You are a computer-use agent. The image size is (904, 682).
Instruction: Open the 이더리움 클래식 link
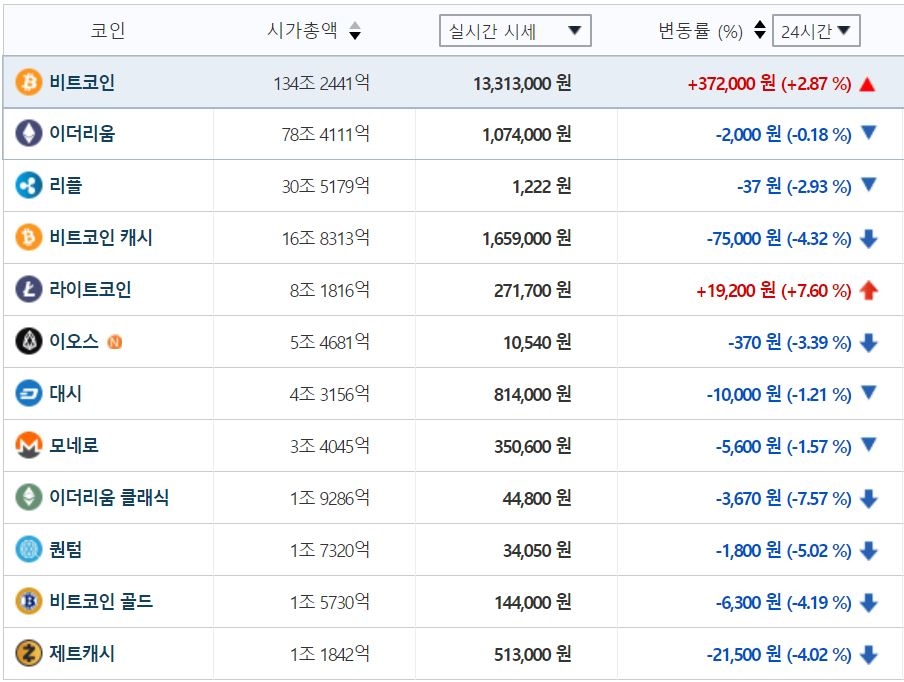[x=109, y=498]
